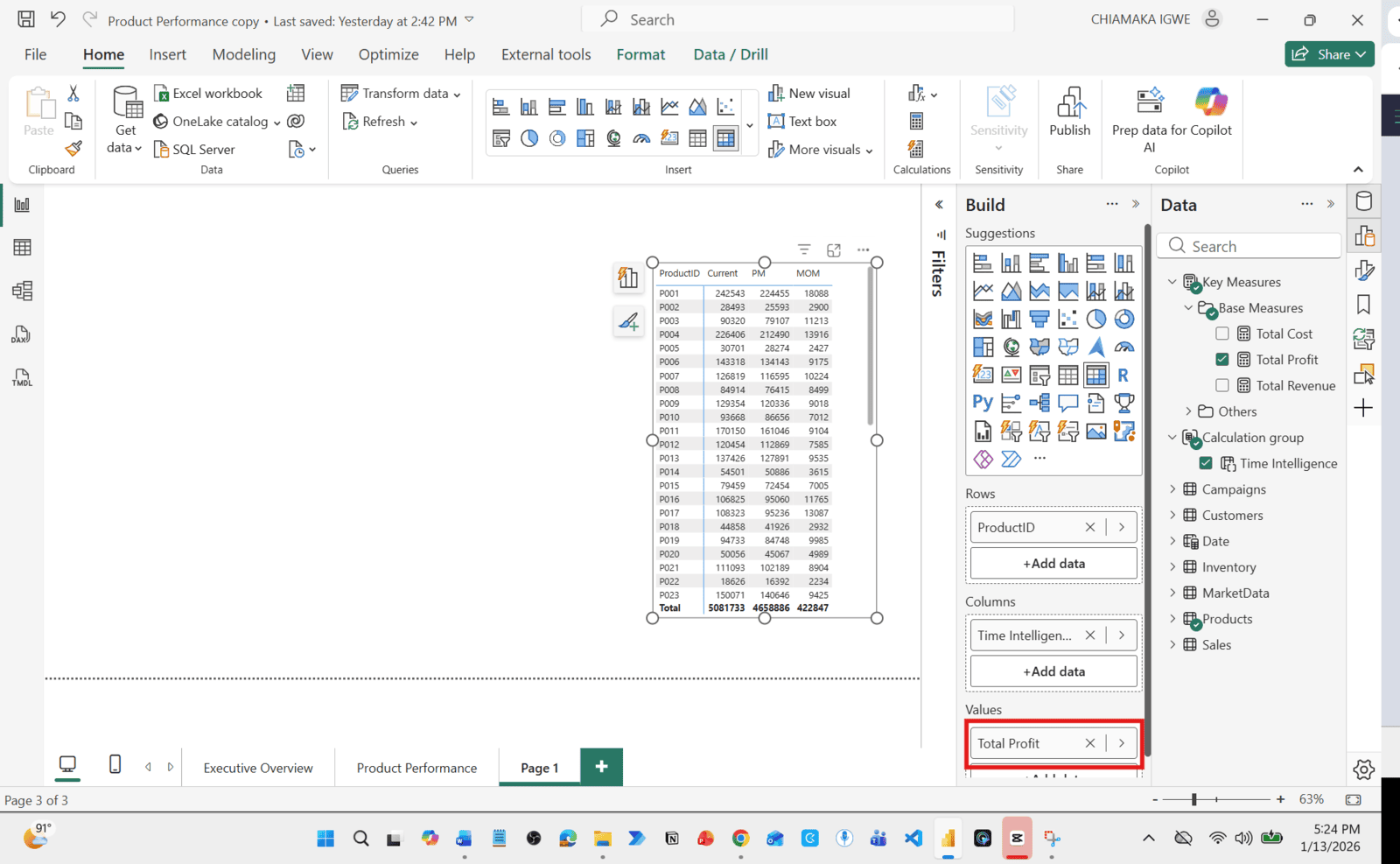1400x864 pixels.
Task: Expand the Campaigns table
Action: click(1172, 489)
